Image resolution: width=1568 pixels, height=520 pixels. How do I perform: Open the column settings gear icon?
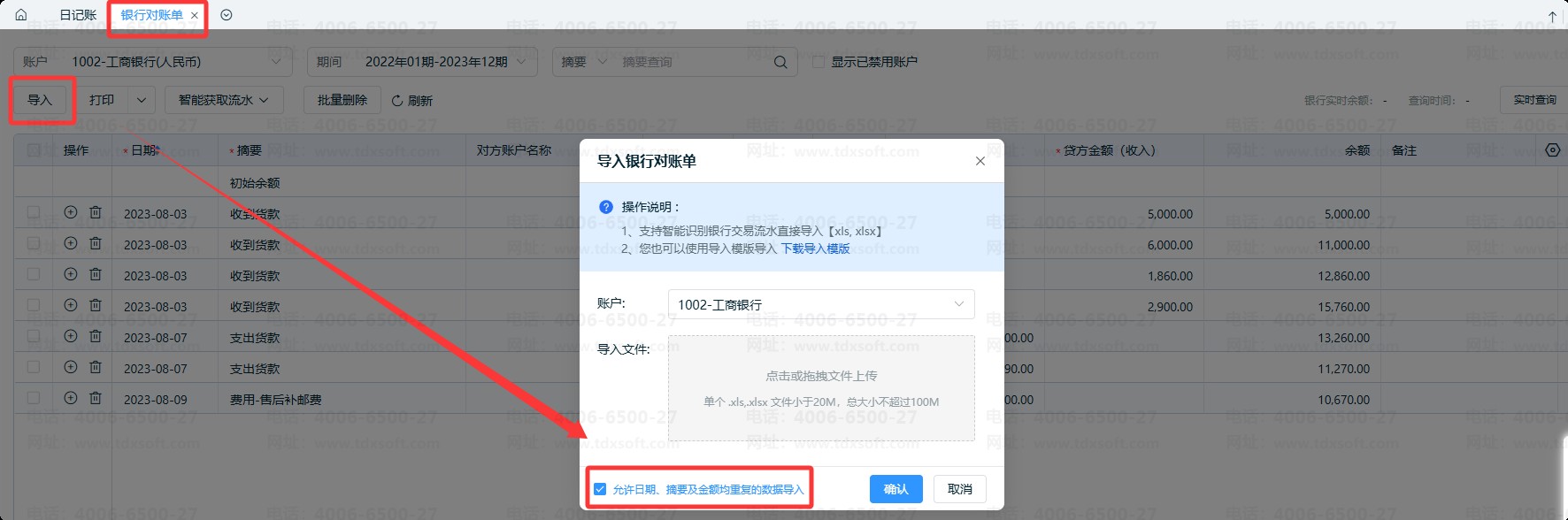(x=1553, y=150)
